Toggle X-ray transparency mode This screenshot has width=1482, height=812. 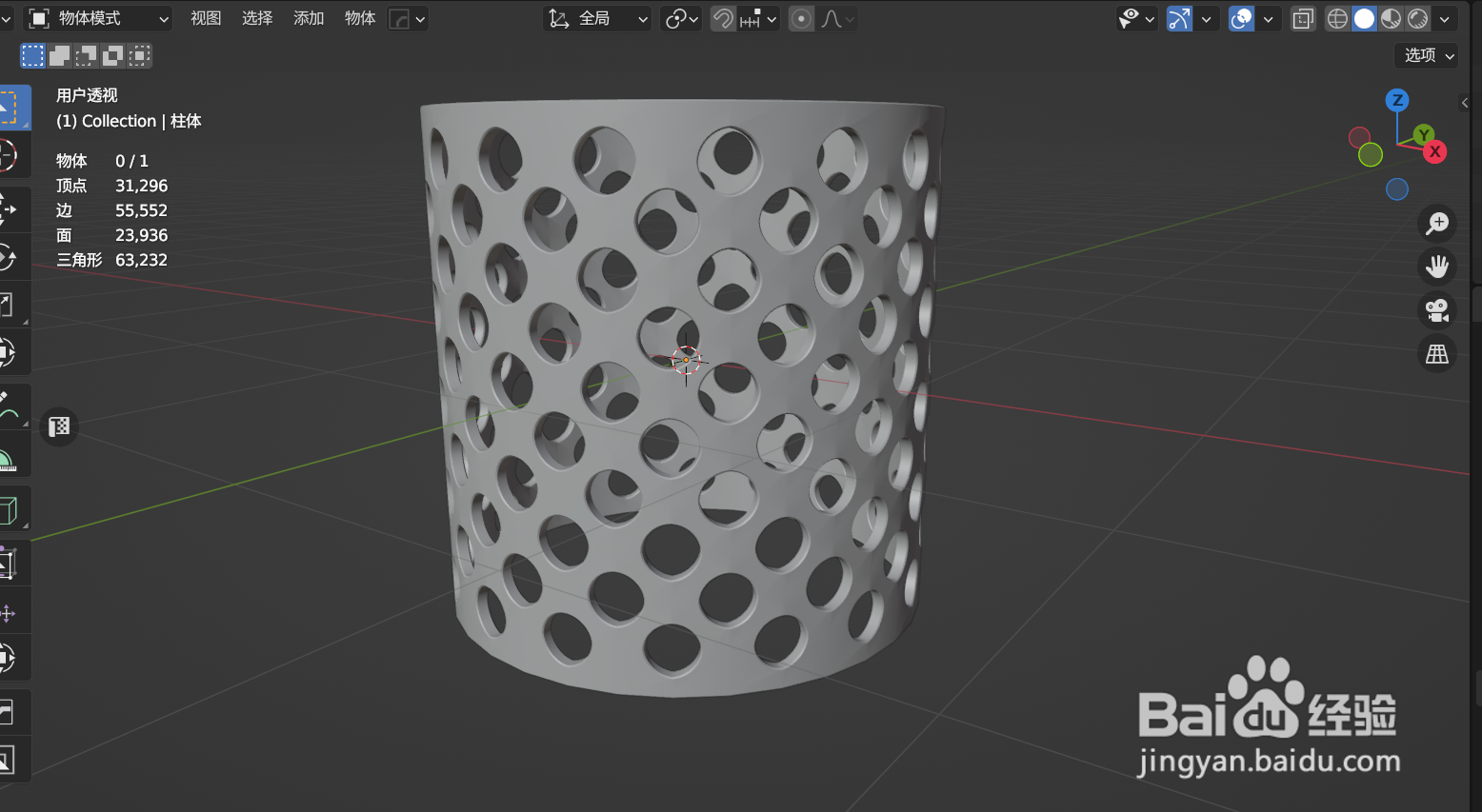pyautogui.click(x=1303, y=19)
